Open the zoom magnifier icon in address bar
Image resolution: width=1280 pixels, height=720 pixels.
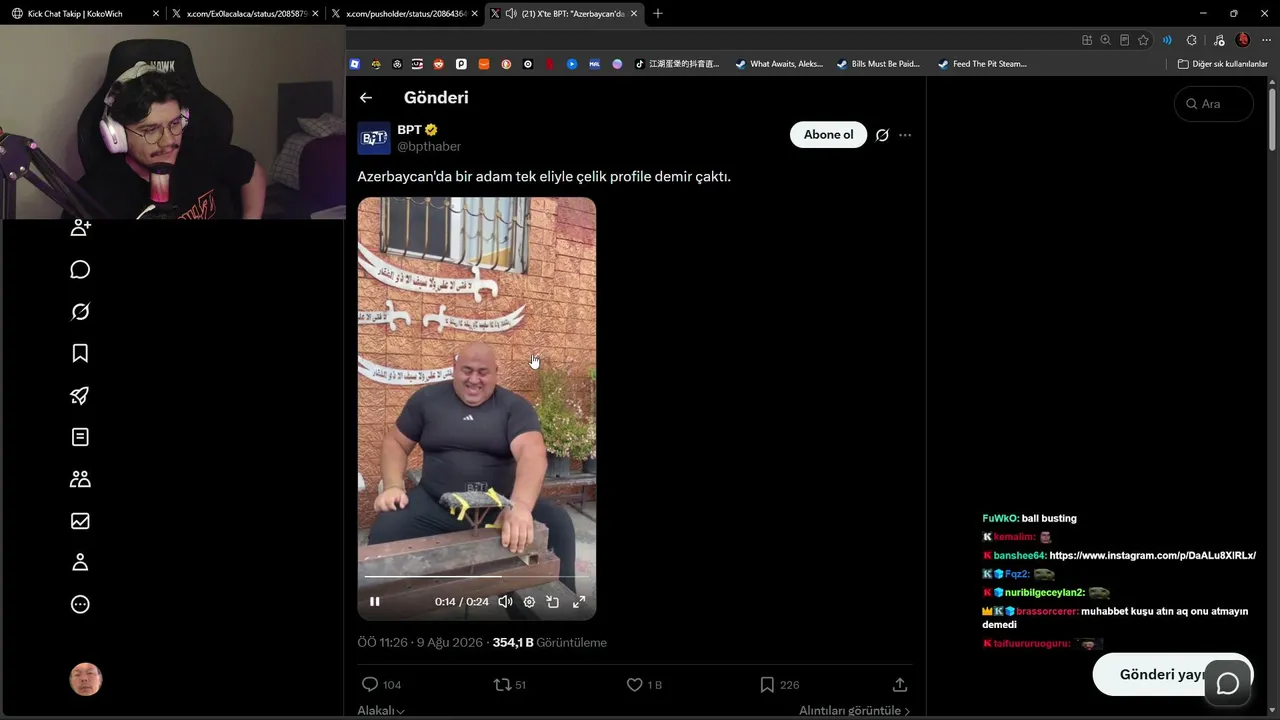click(x=1105, y=40)
